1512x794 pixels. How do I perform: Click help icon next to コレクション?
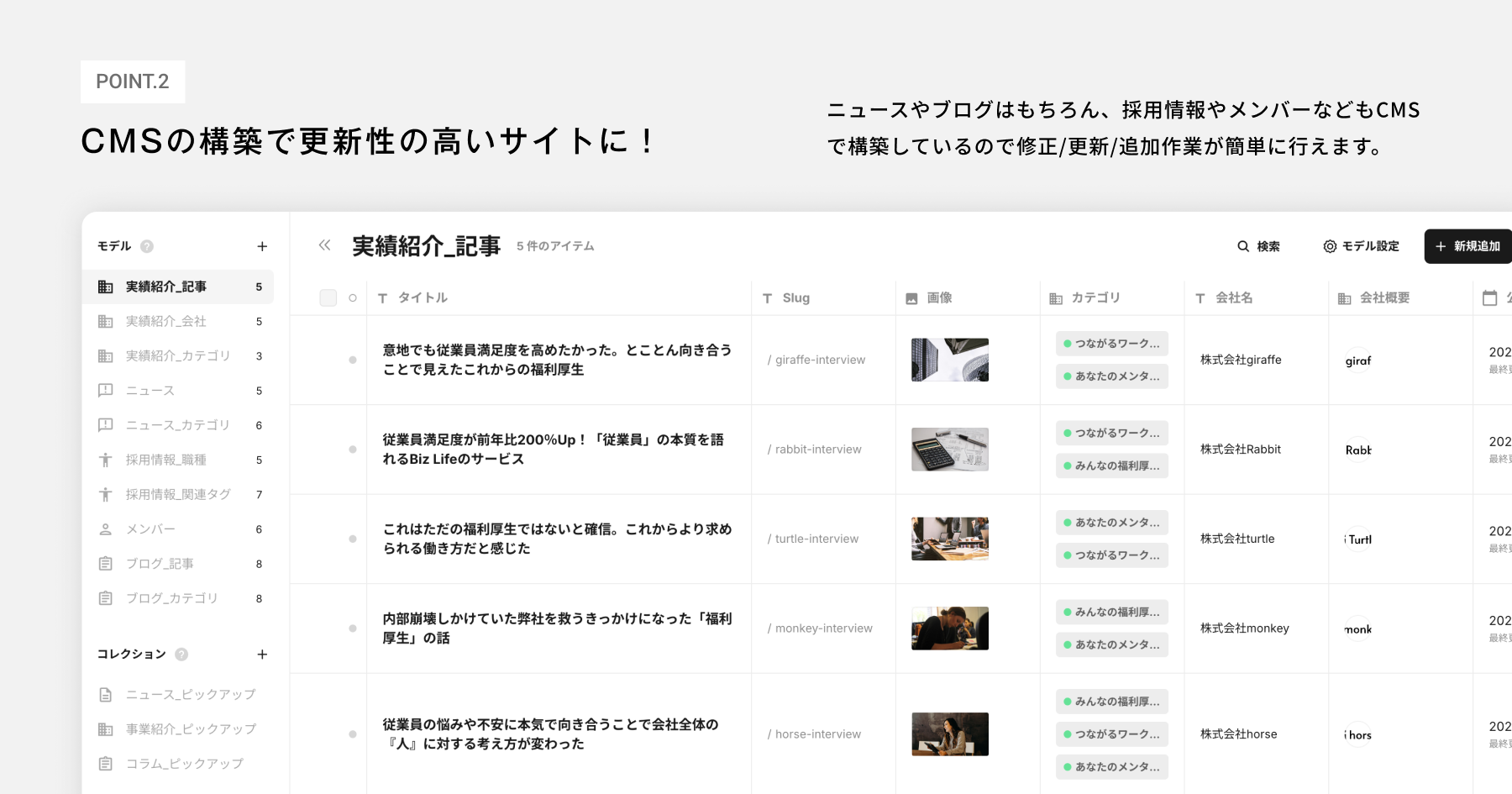point(181,655)
